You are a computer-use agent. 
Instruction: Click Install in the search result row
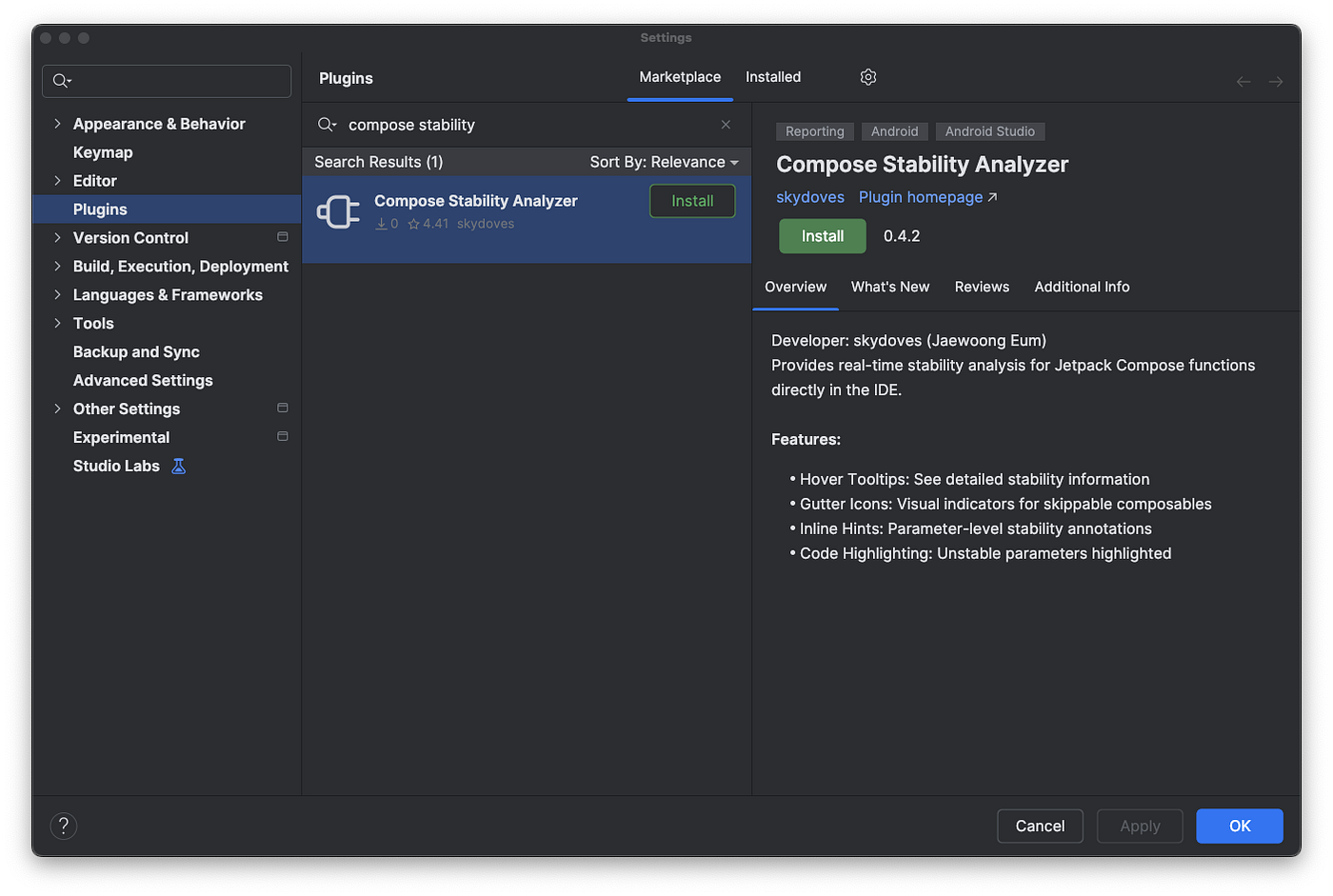[692, 201]
